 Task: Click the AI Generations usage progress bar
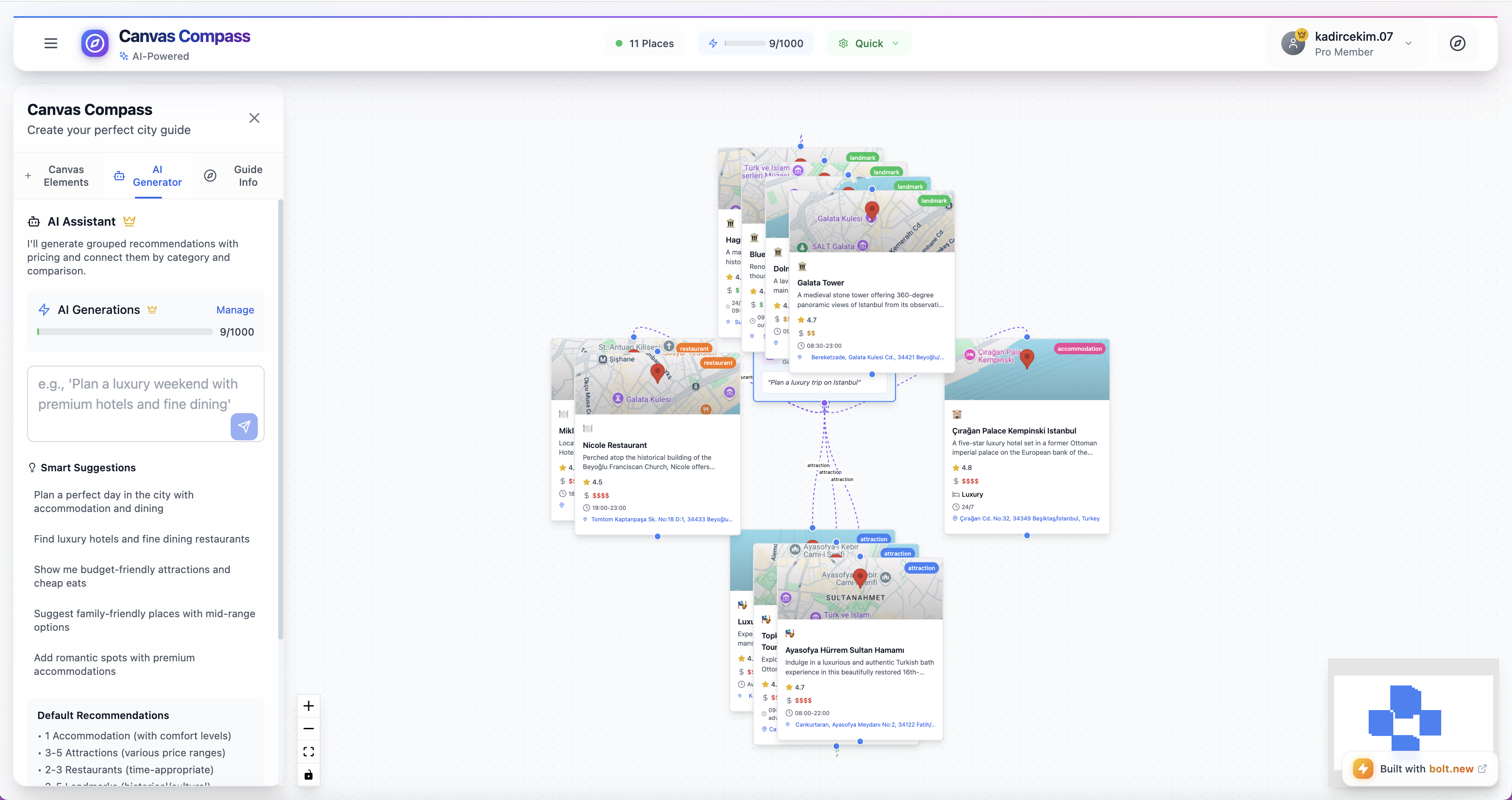click(125, 332)
